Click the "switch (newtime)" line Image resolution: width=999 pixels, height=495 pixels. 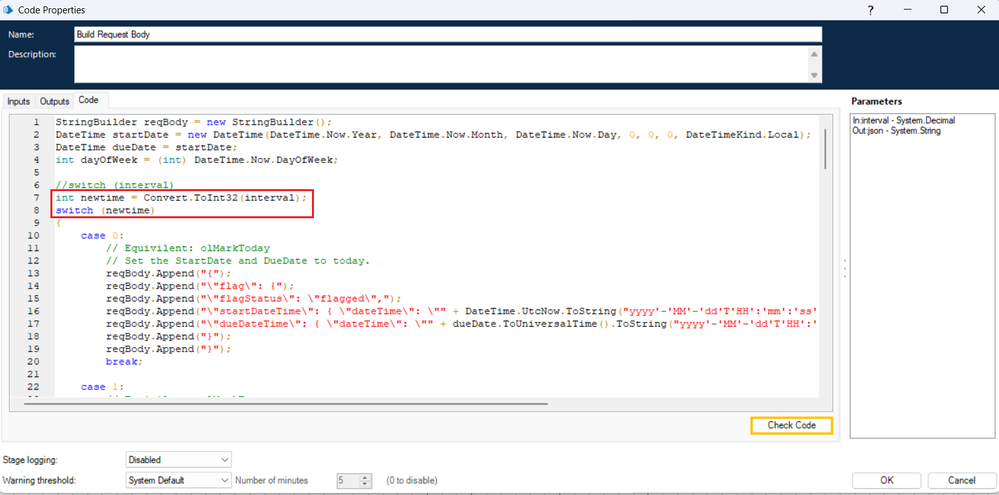tap(106, 210)
